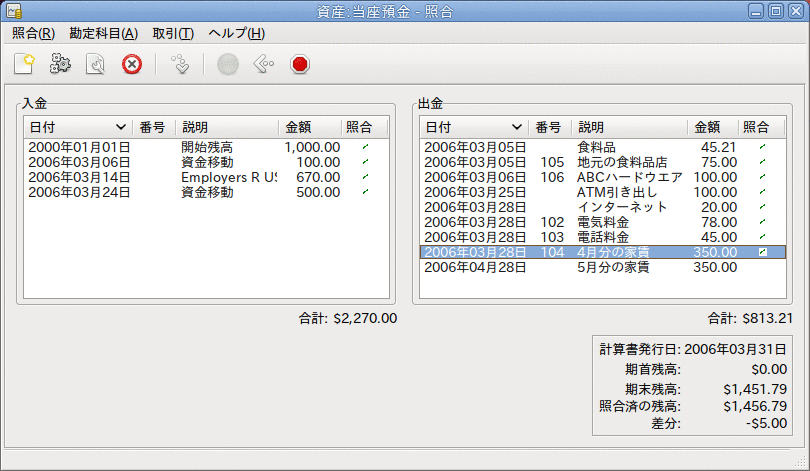810x471 pixels.
Task: Sort 出金 list by 金額 column header
Action: pos(712,127)
